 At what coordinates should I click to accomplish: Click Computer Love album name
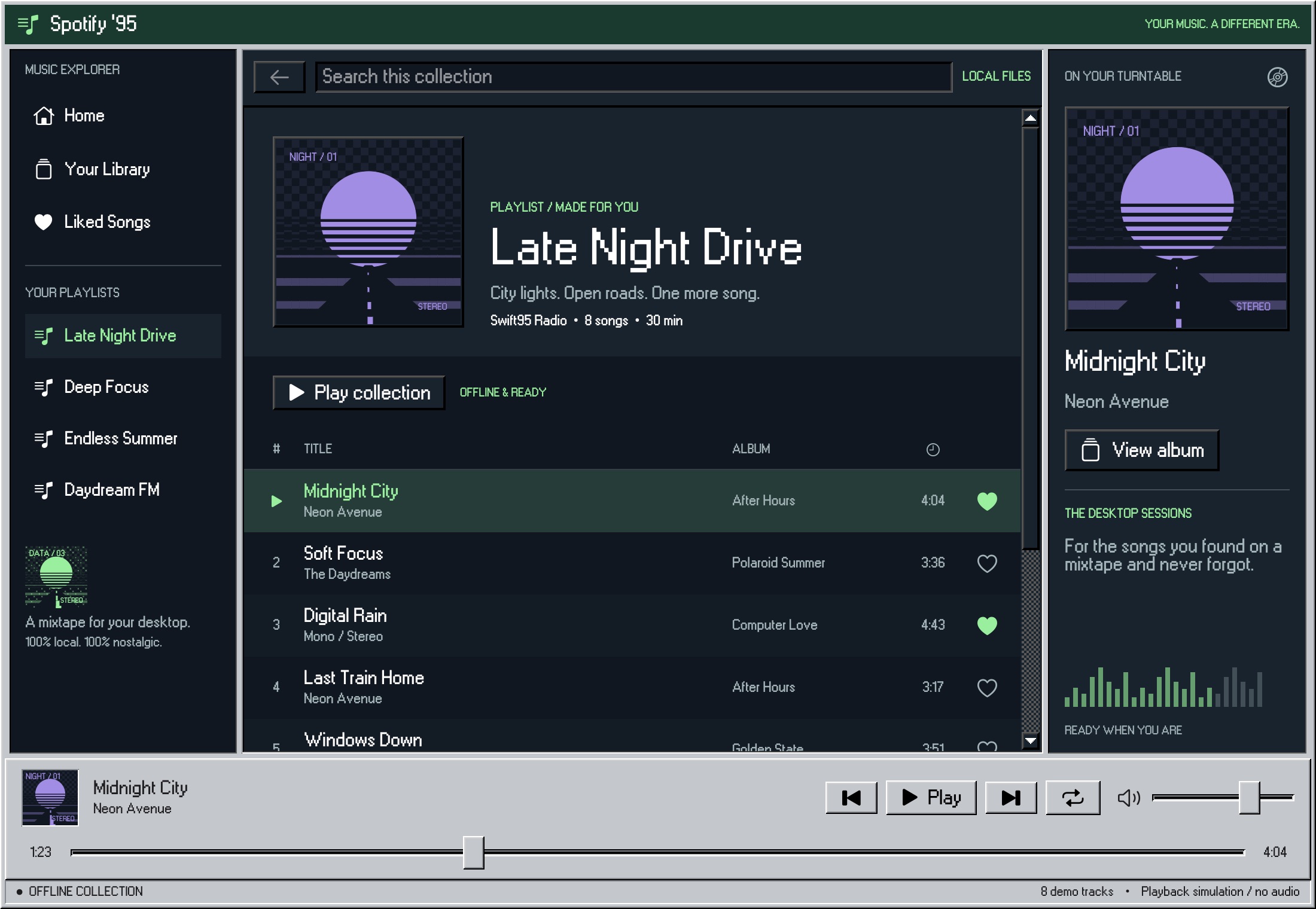(775, 625)
